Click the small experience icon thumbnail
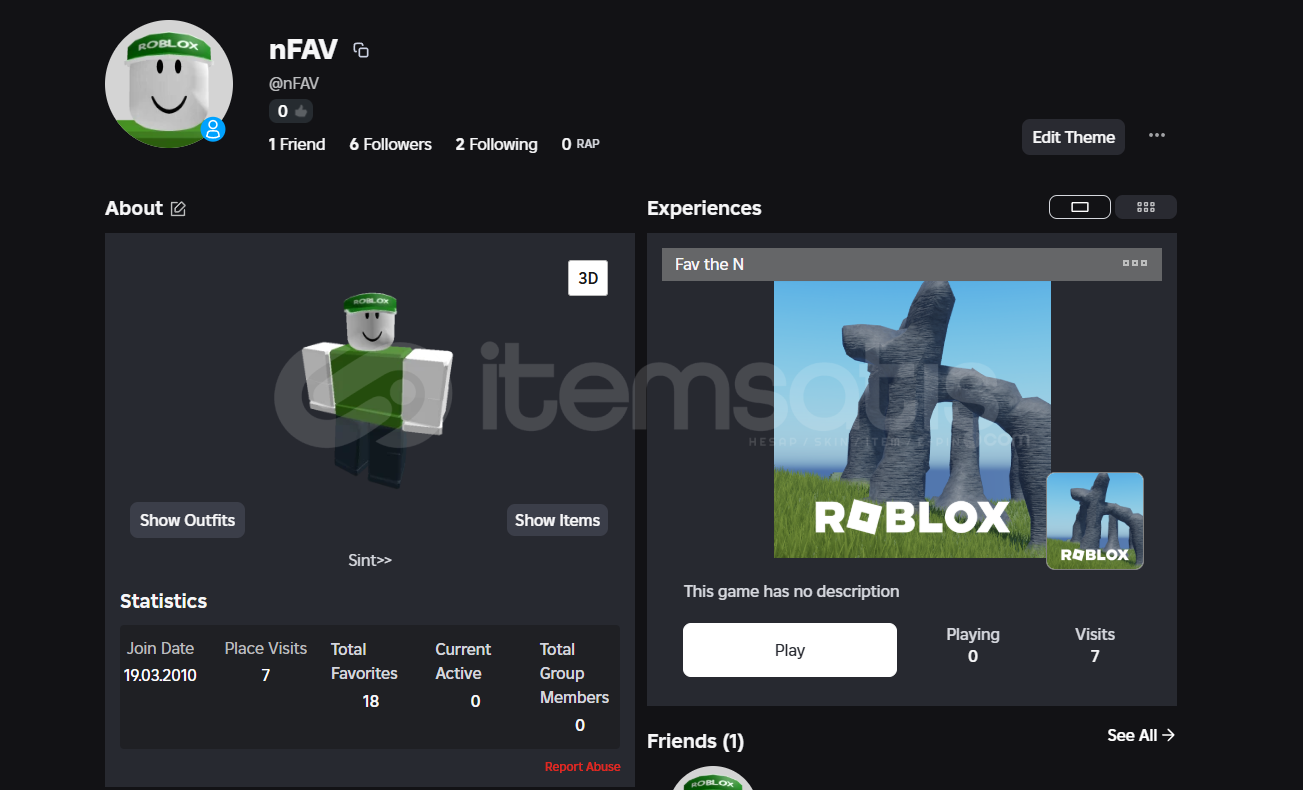 click(1095, 521)
